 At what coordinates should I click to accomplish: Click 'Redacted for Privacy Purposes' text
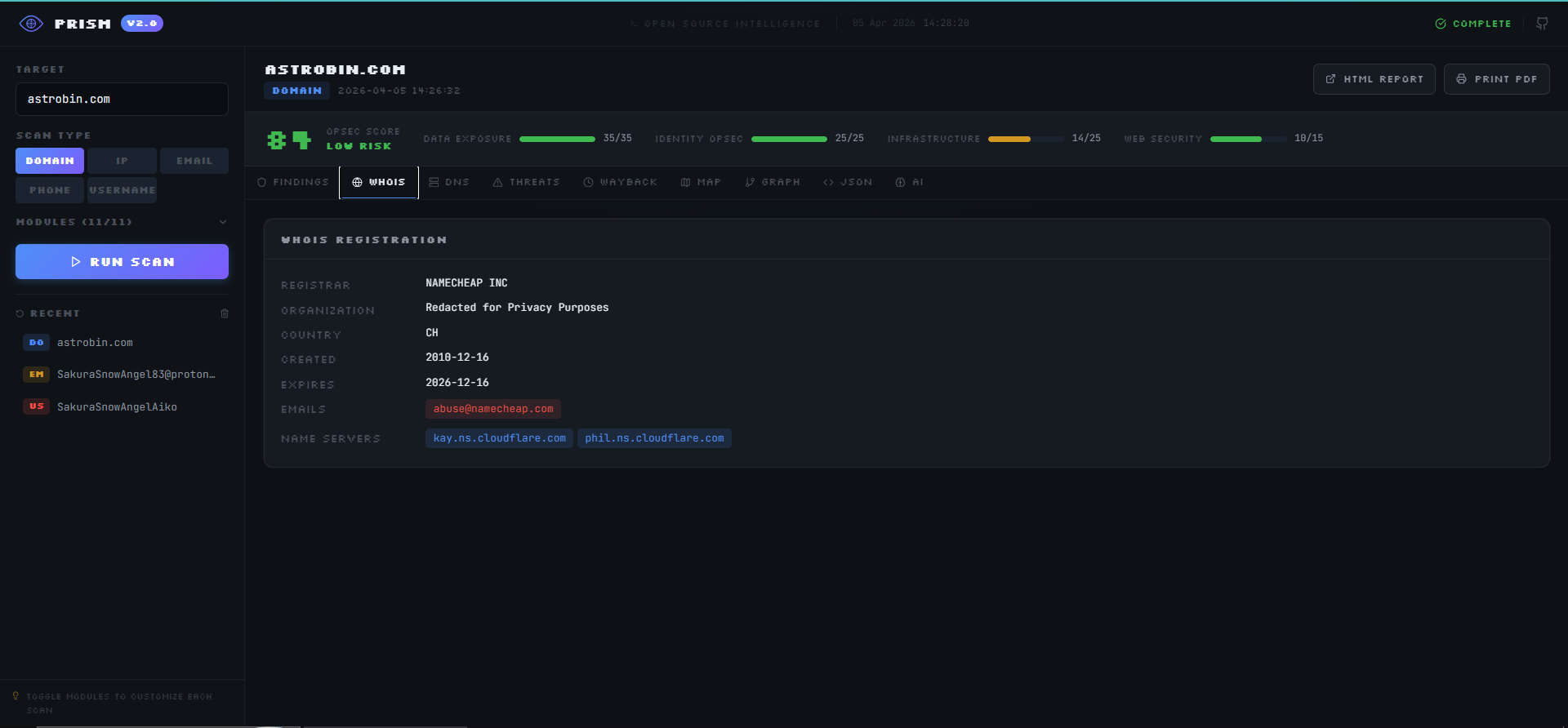[517, 308]
